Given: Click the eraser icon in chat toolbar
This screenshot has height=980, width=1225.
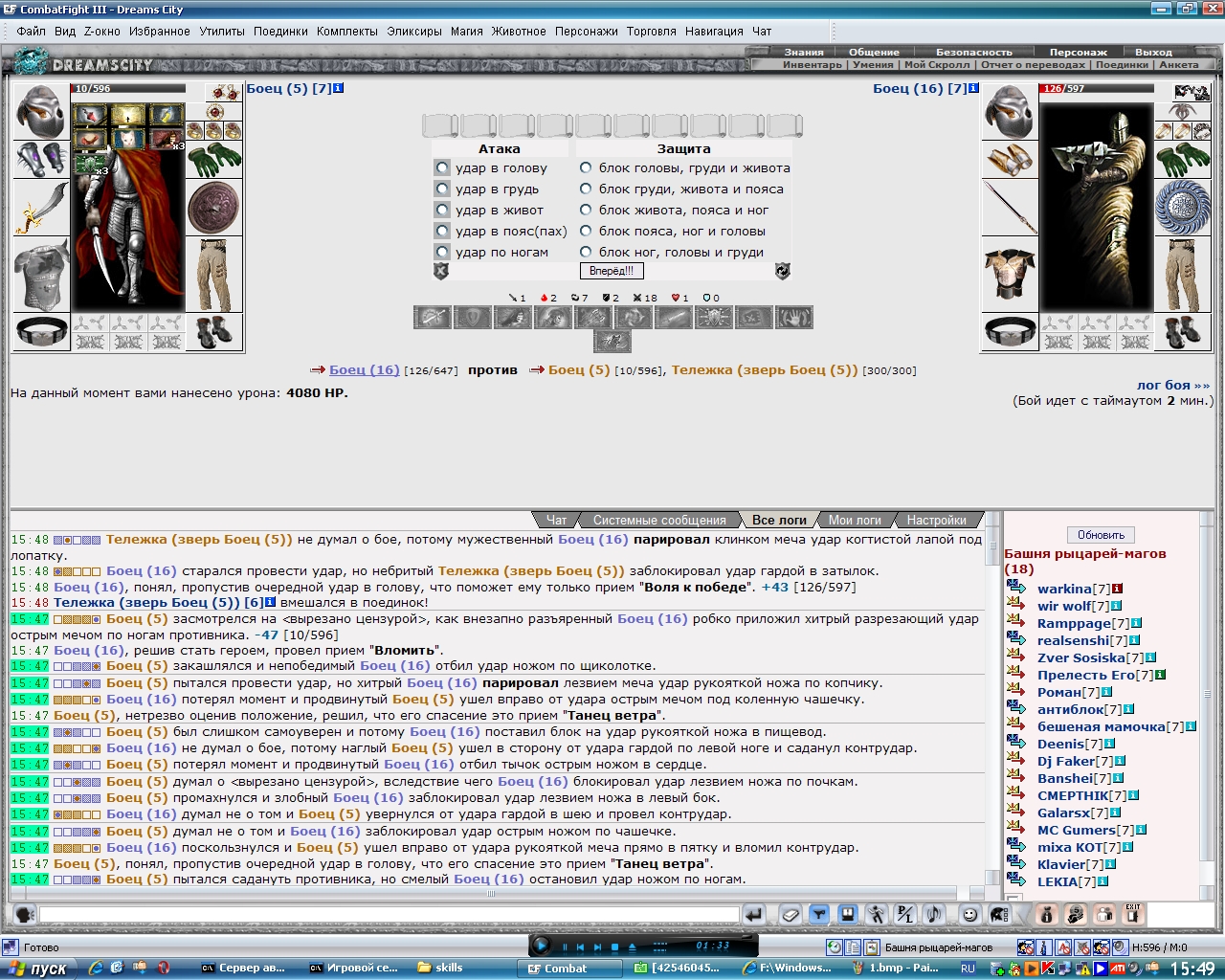Looking at the screenshot, I should 790,915.
